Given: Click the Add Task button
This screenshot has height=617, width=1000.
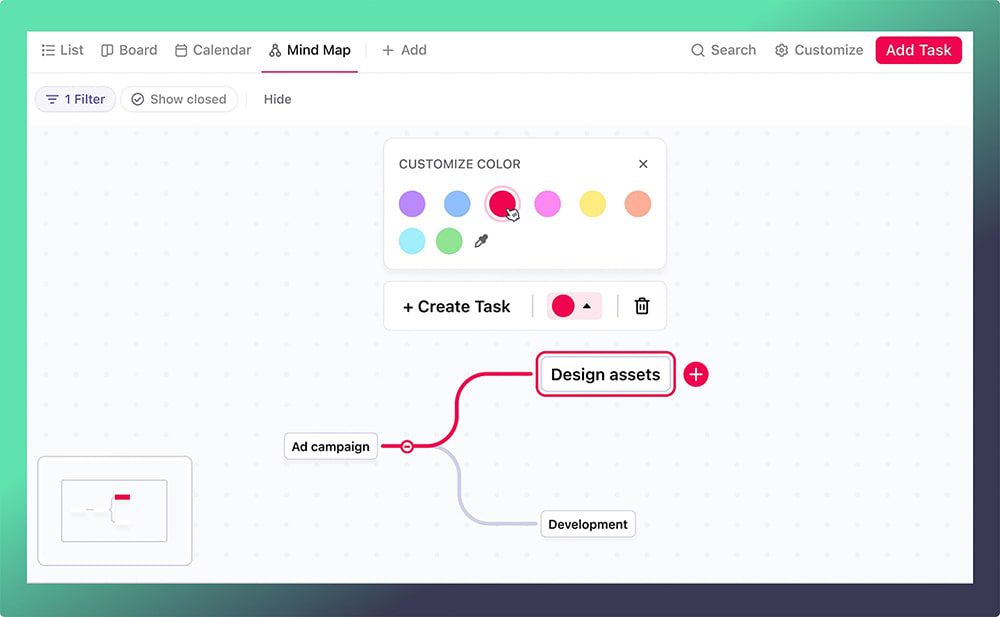Looking at the screenshot, I should [x=918, y=50].
